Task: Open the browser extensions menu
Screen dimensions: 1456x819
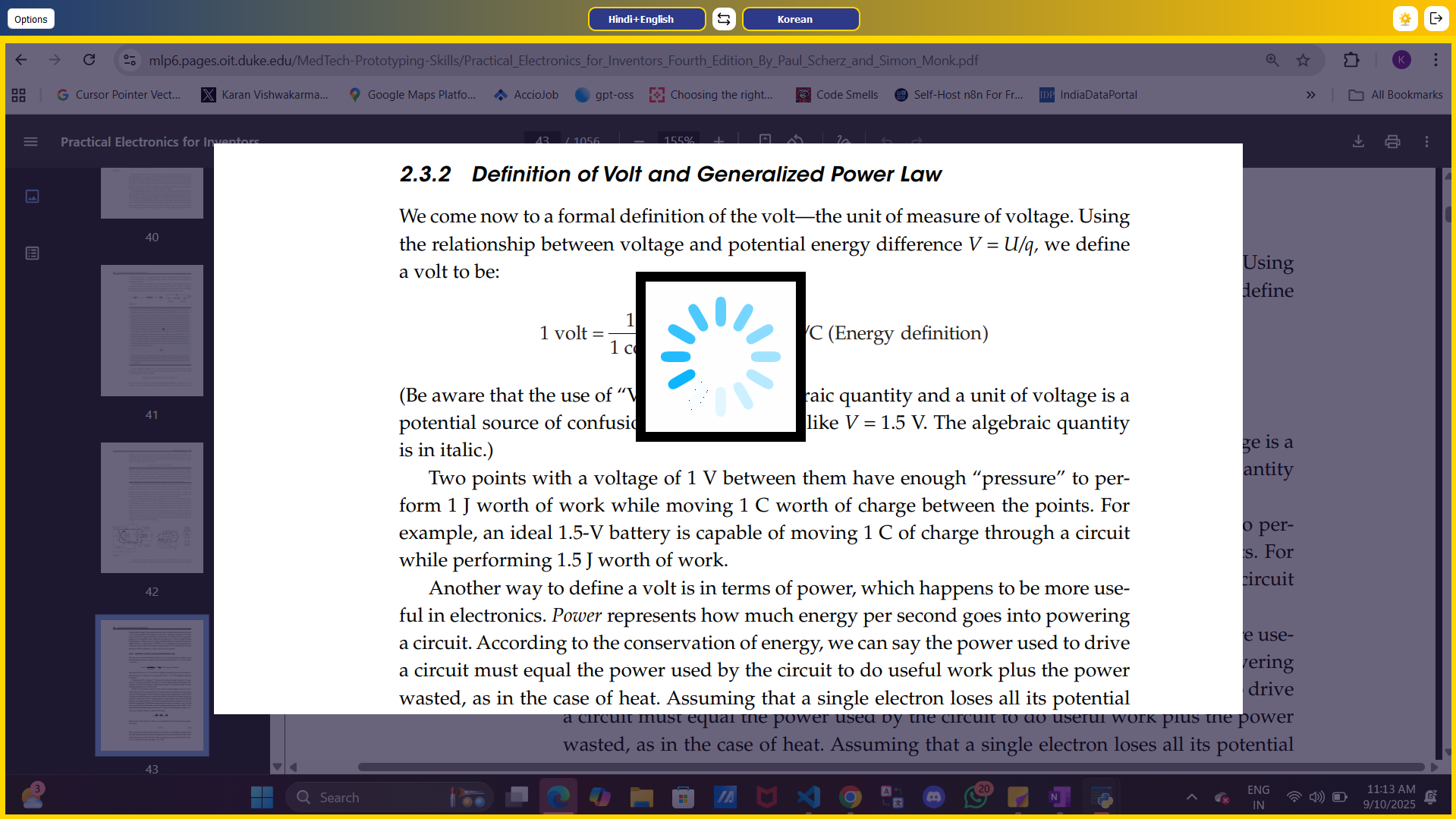Action: (1351, 60)
